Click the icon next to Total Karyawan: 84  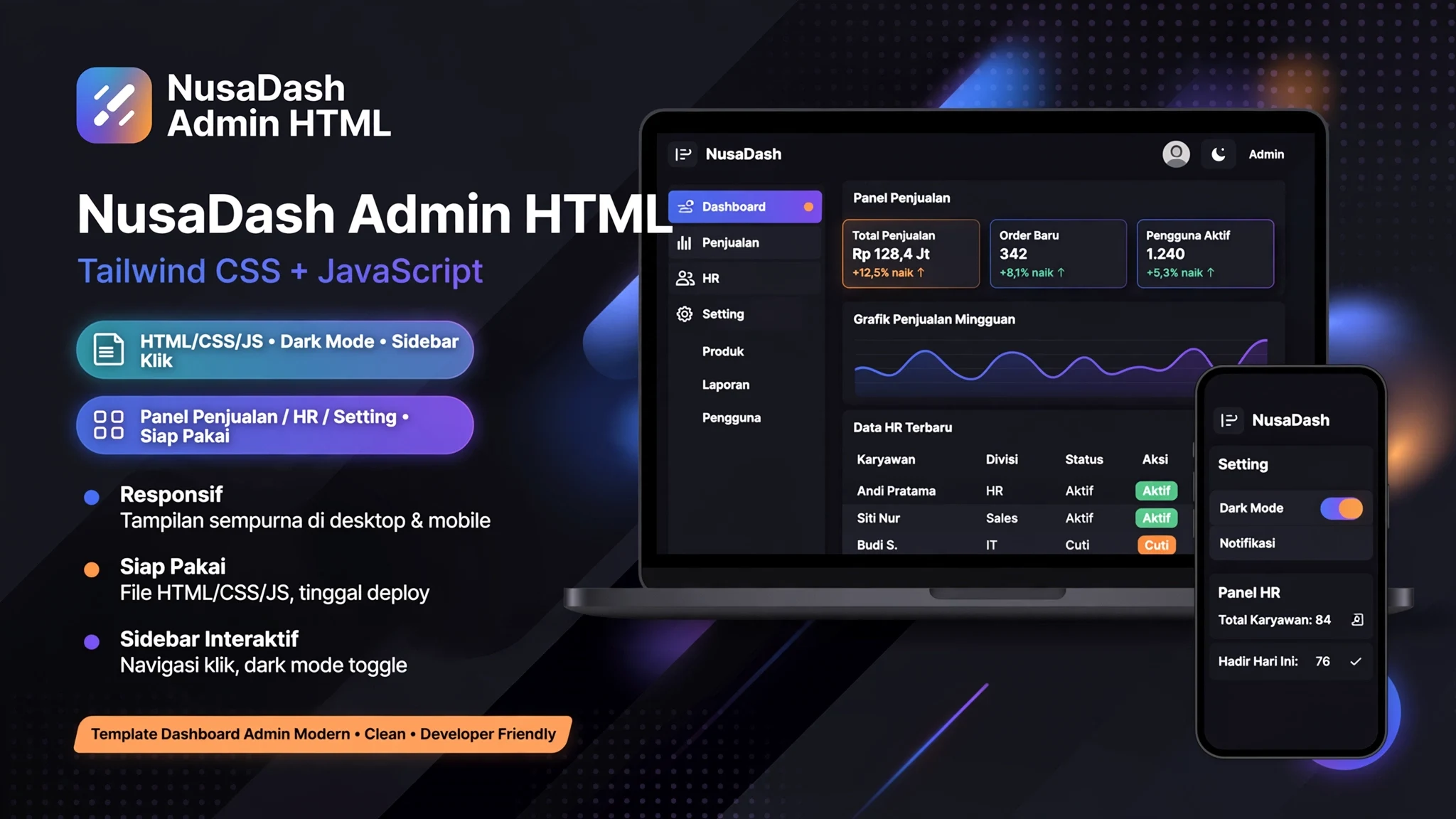tap(1357, 620)
